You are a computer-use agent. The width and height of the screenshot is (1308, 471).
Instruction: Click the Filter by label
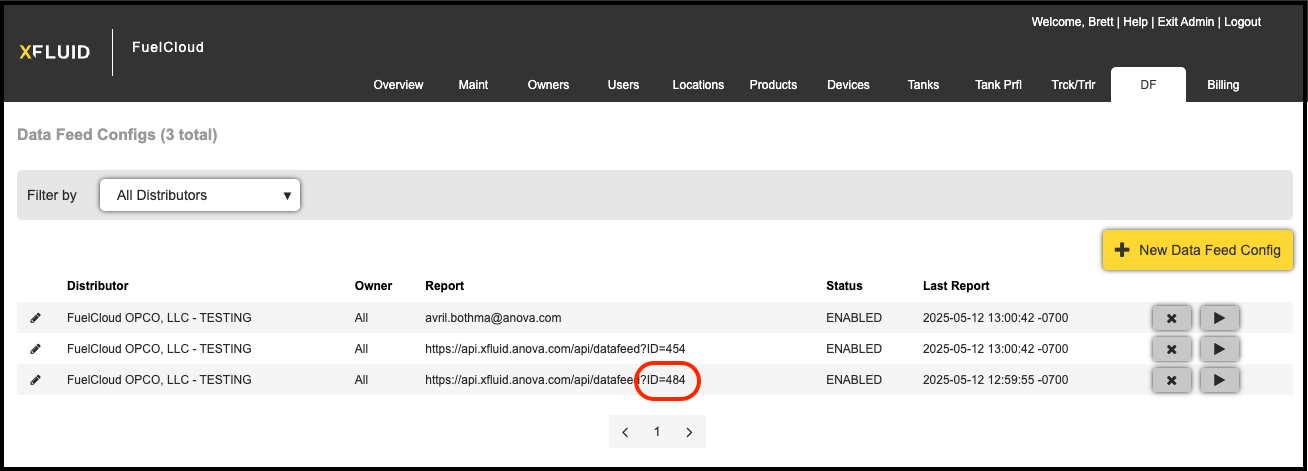click(52, 195)
